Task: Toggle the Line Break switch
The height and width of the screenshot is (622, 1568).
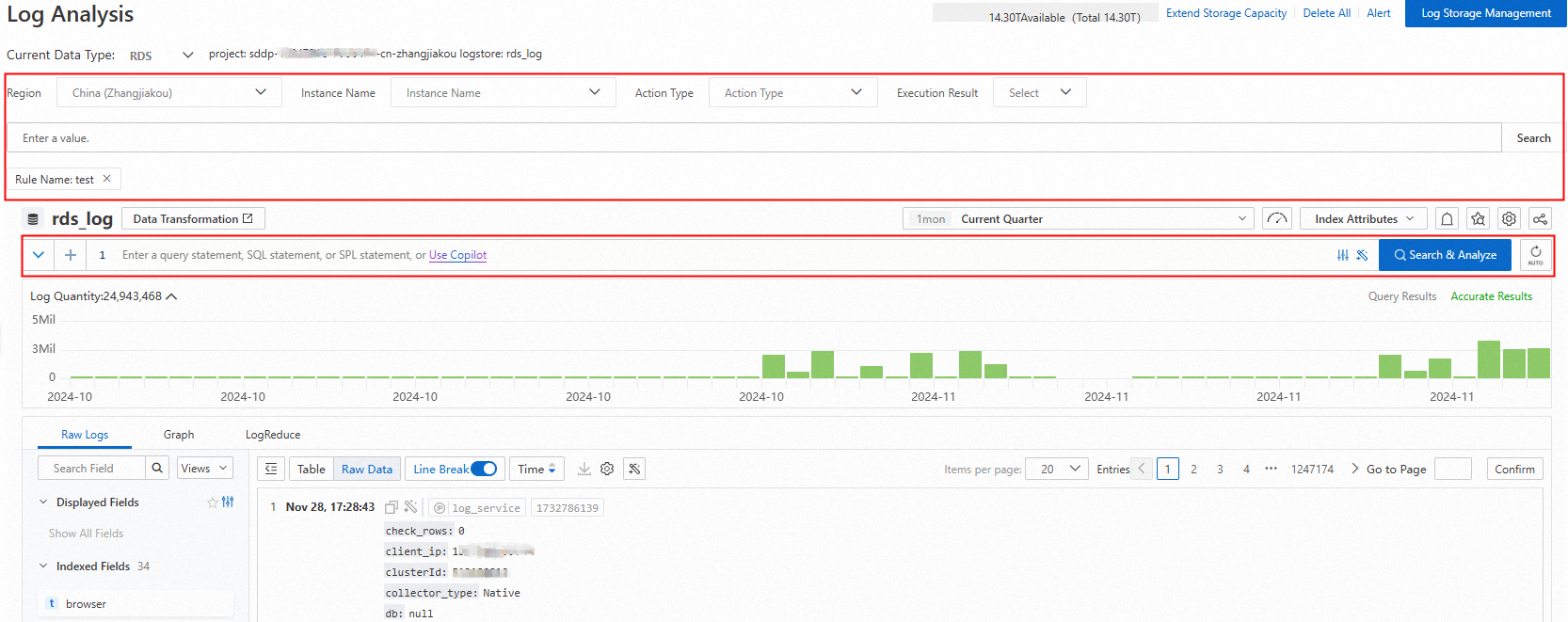Action: pyautogui.click(x=484, y=469)
